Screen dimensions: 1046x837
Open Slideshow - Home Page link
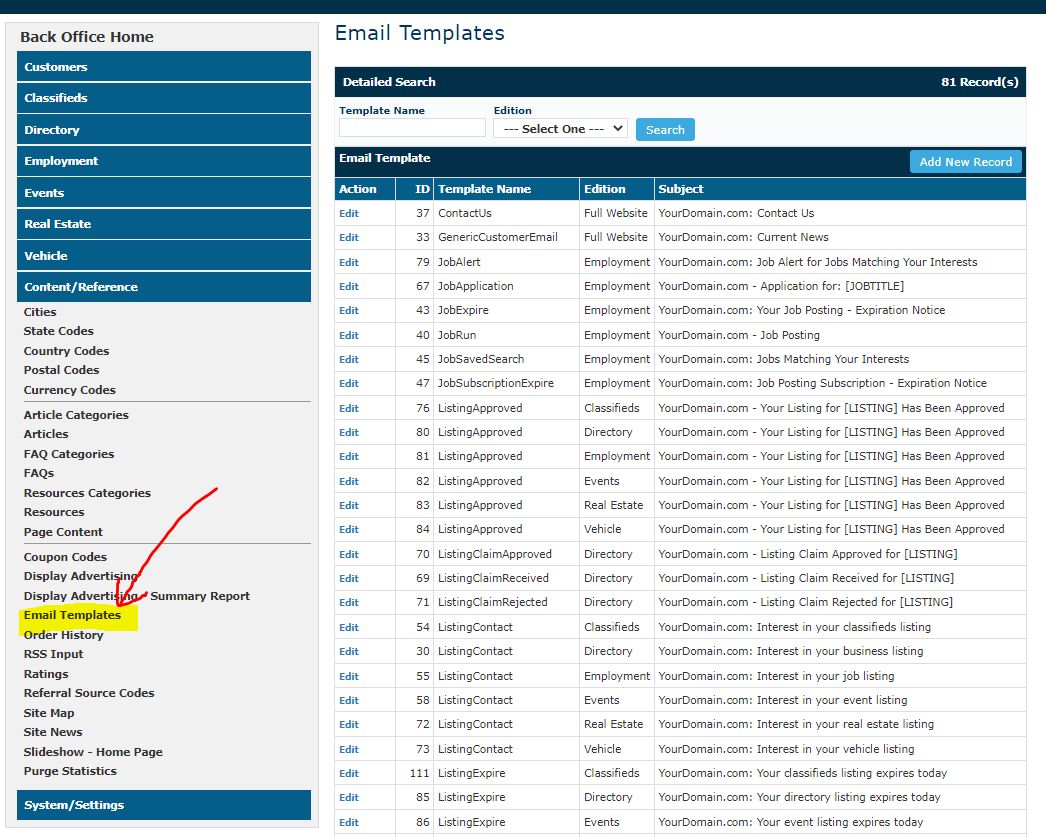pos(93,752)
